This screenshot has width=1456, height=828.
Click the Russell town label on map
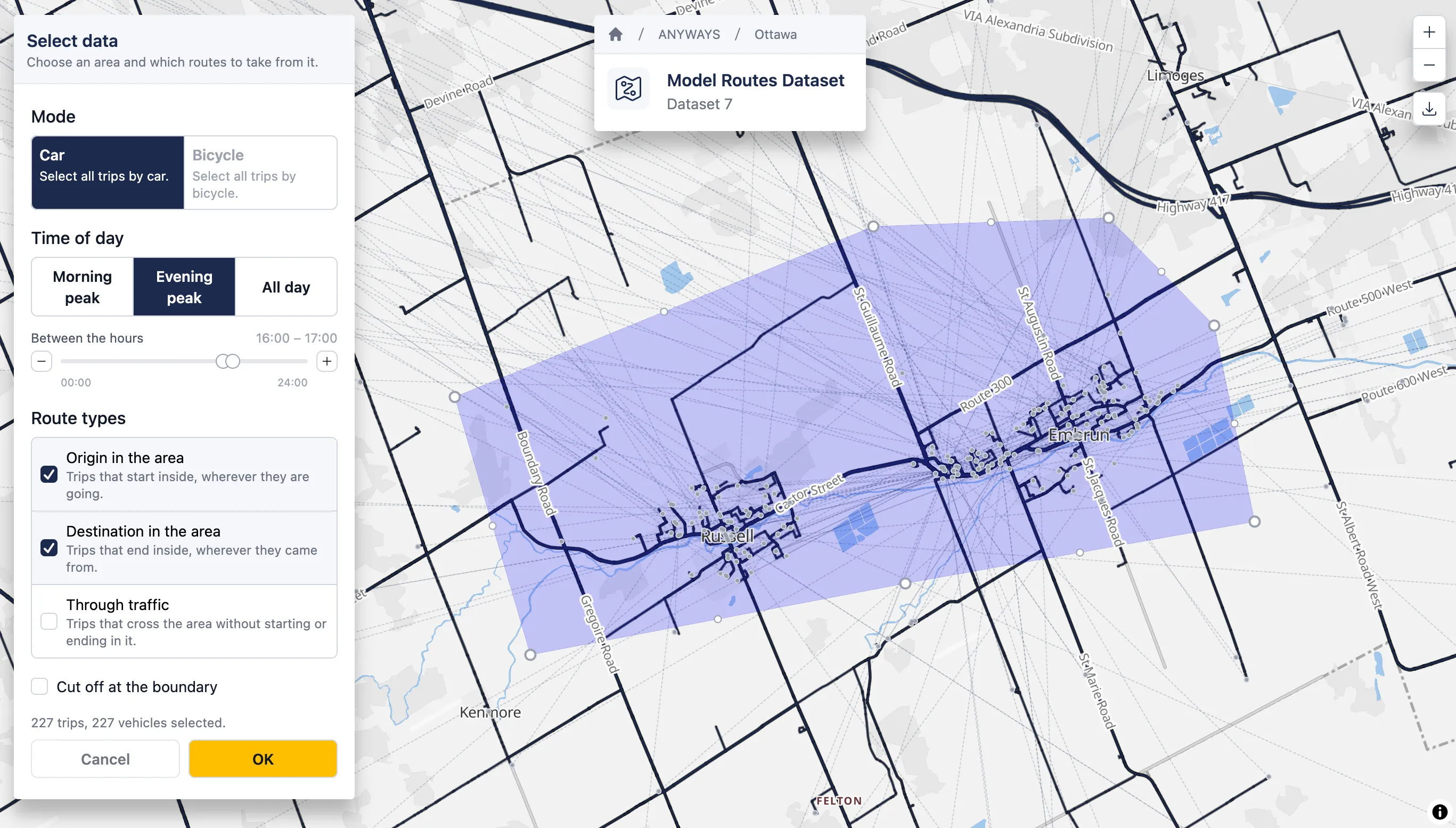[x=727, y=535]
